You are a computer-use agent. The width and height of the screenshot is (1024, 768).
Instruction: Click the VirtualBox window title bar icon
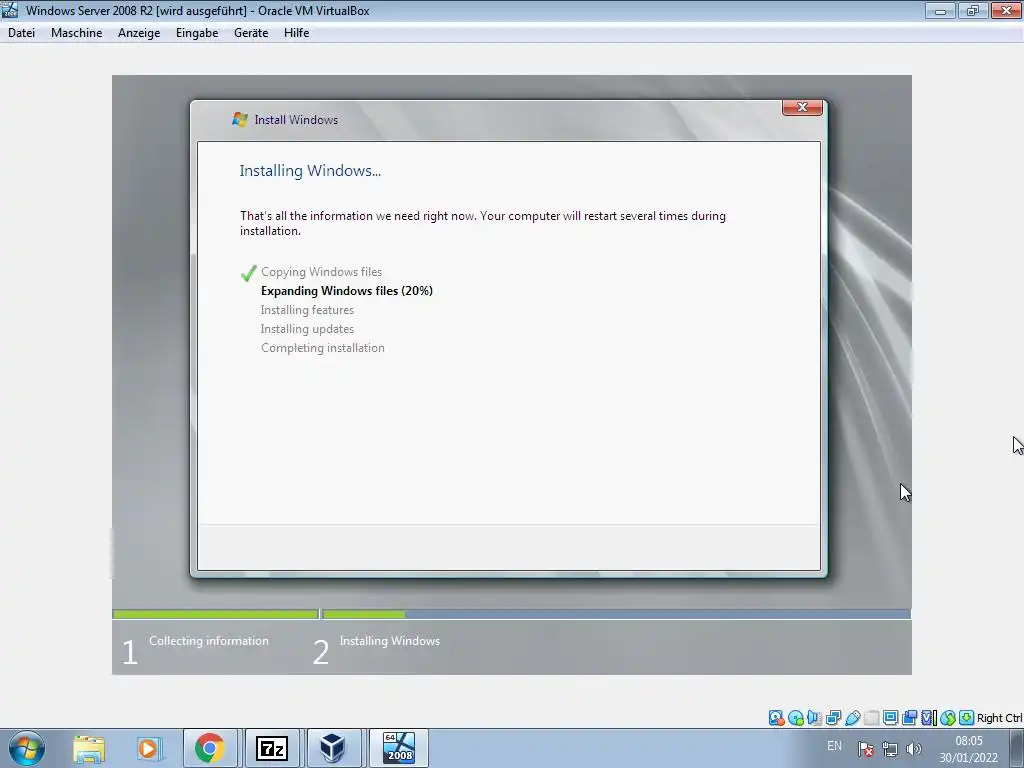click(x=10, y=10)
